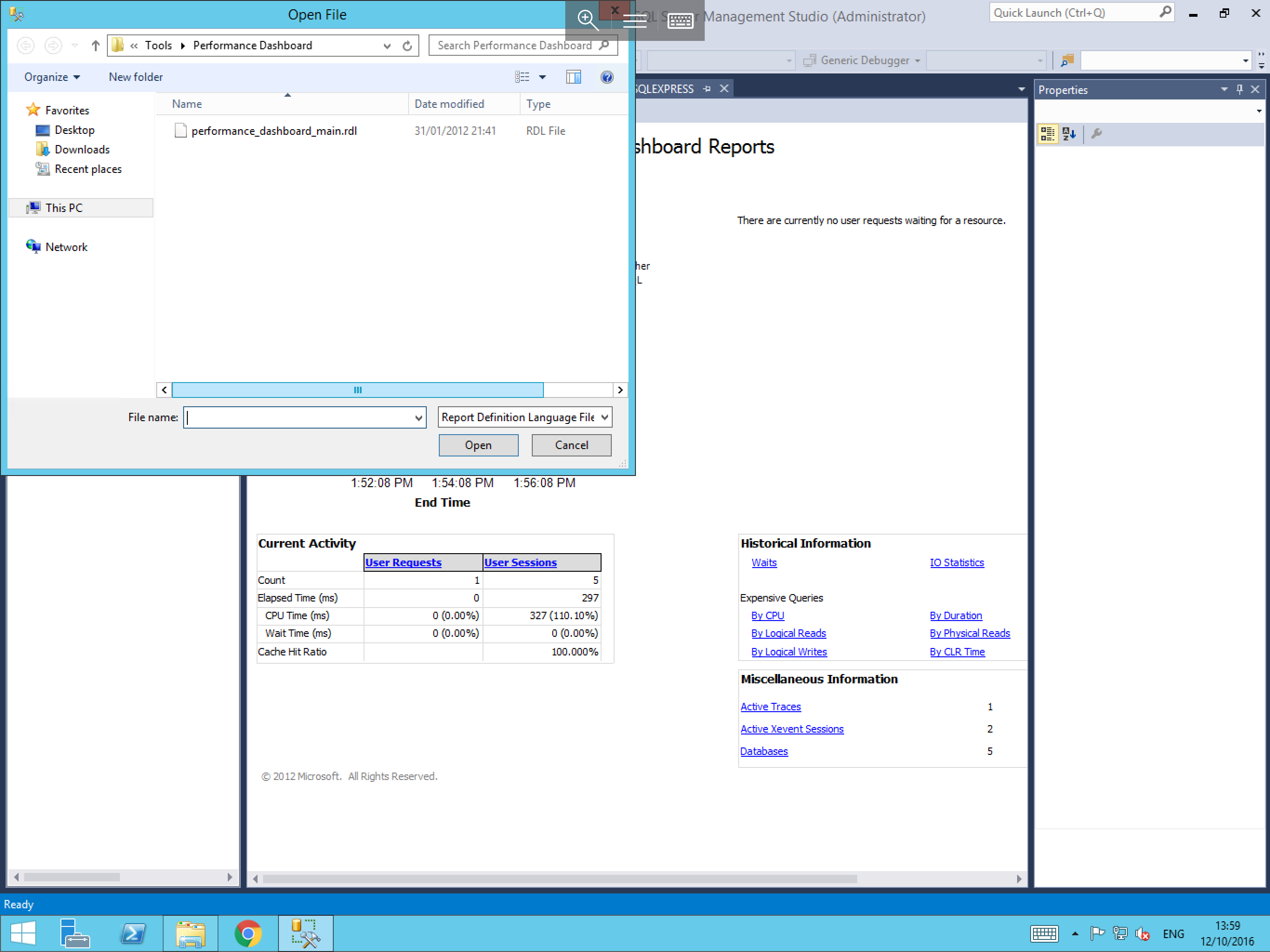Open the Properties window options dropdown
This screenshot has width=1270, height=952.
click(1224, 90)
